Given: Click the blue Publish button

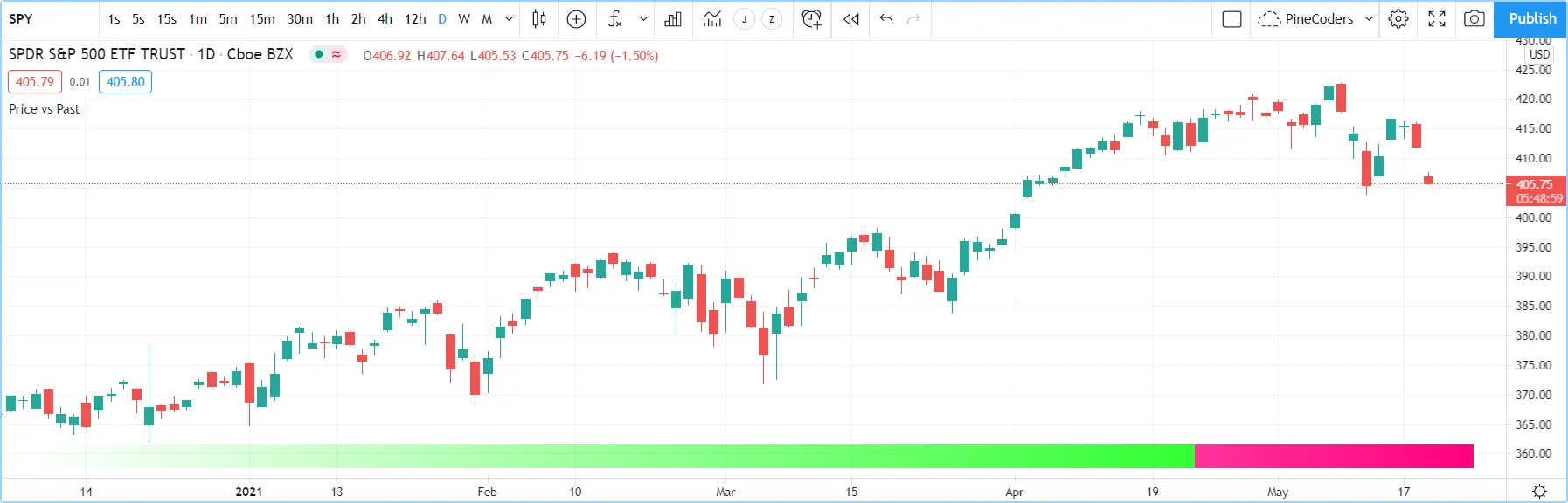Looking at the screenshot, I should click(1531, 19).
